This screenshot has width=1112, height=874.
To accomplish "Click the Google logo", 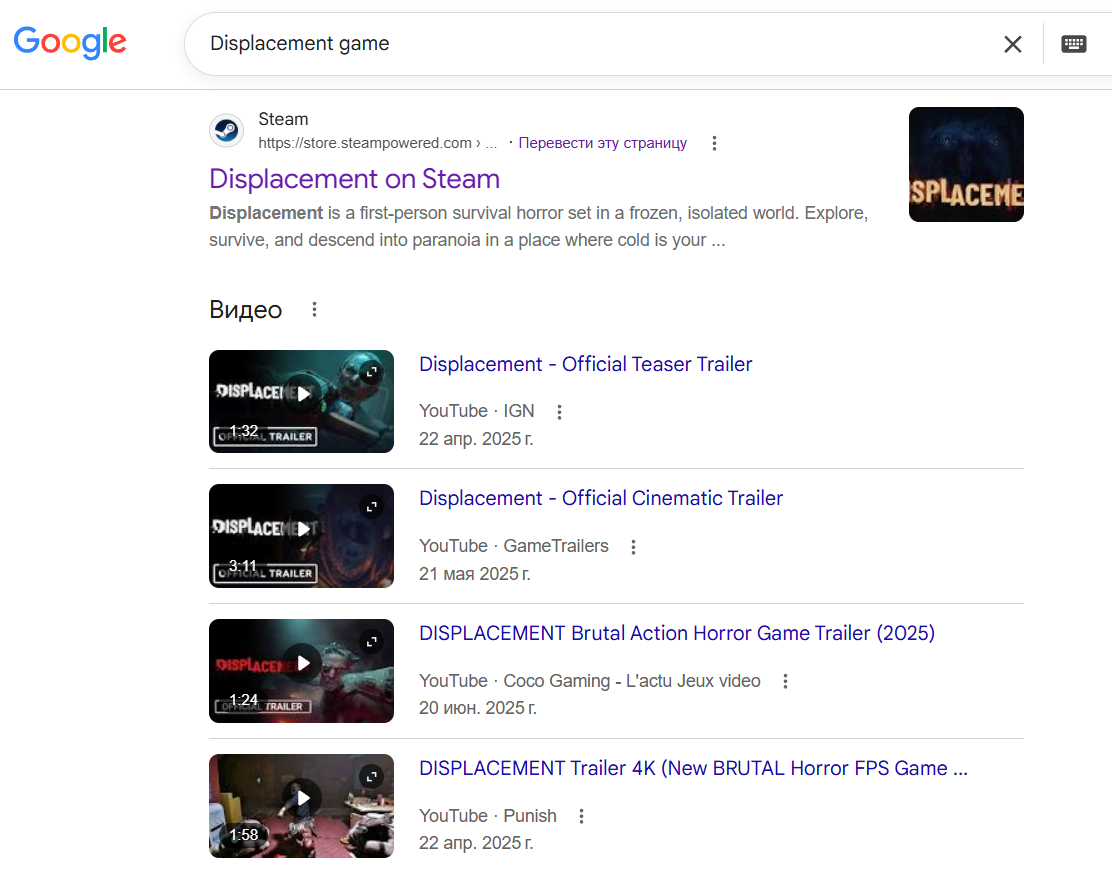I will (x=70, y=43).
